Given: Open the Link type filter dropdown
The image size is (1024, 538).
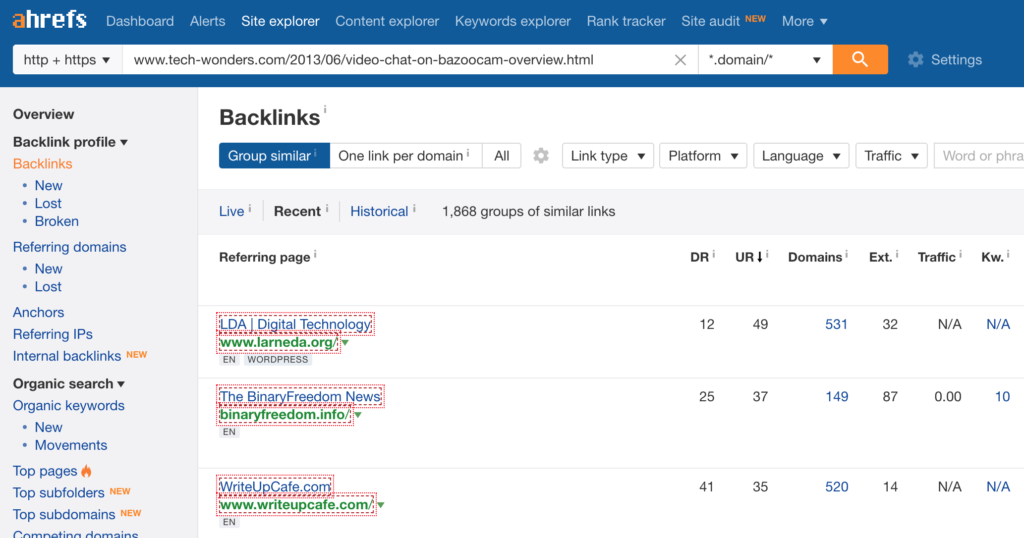Looking at the screenshot, I should [607, 156].
